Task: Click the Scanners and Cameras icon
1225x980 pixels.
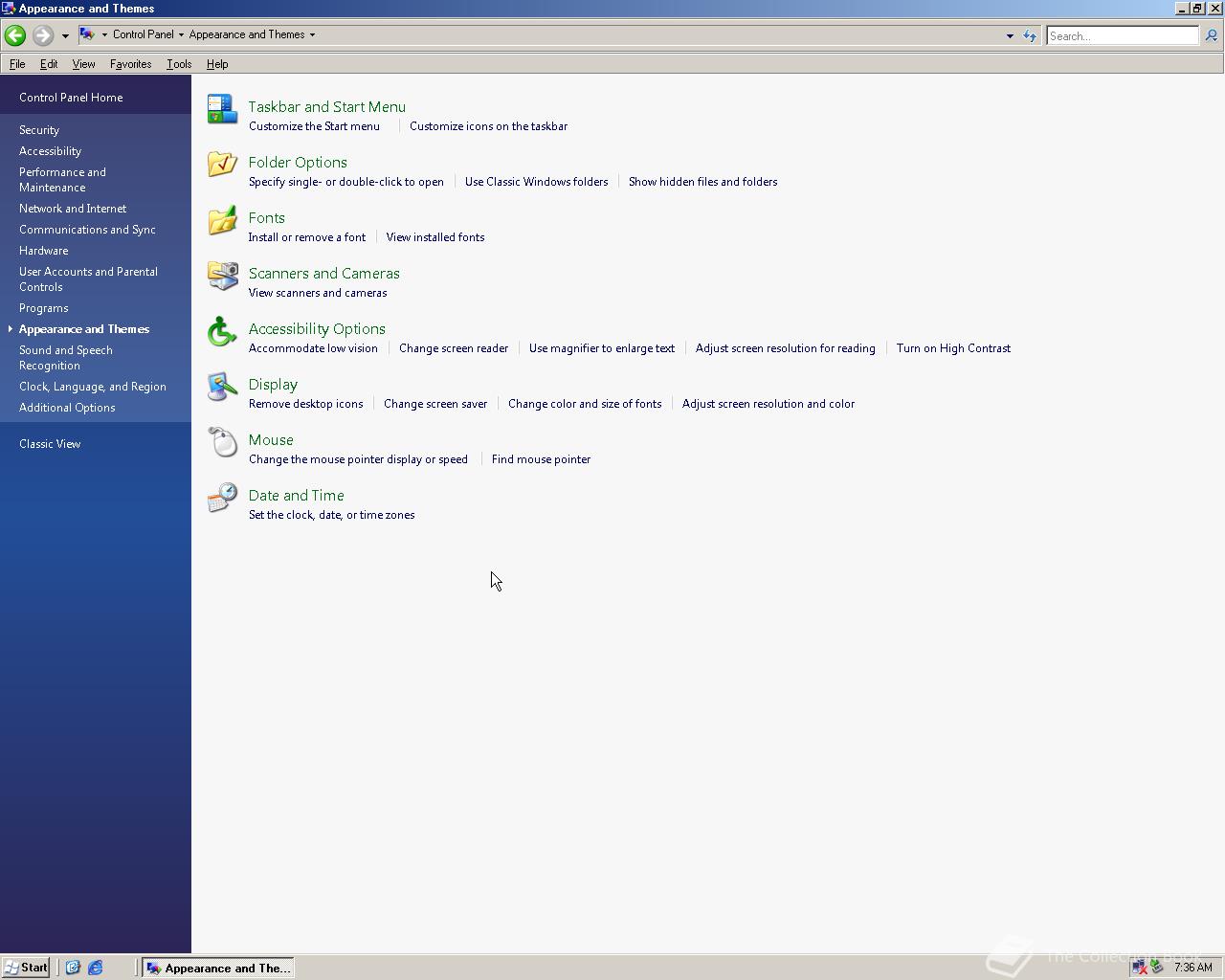Action: (222, 276)
